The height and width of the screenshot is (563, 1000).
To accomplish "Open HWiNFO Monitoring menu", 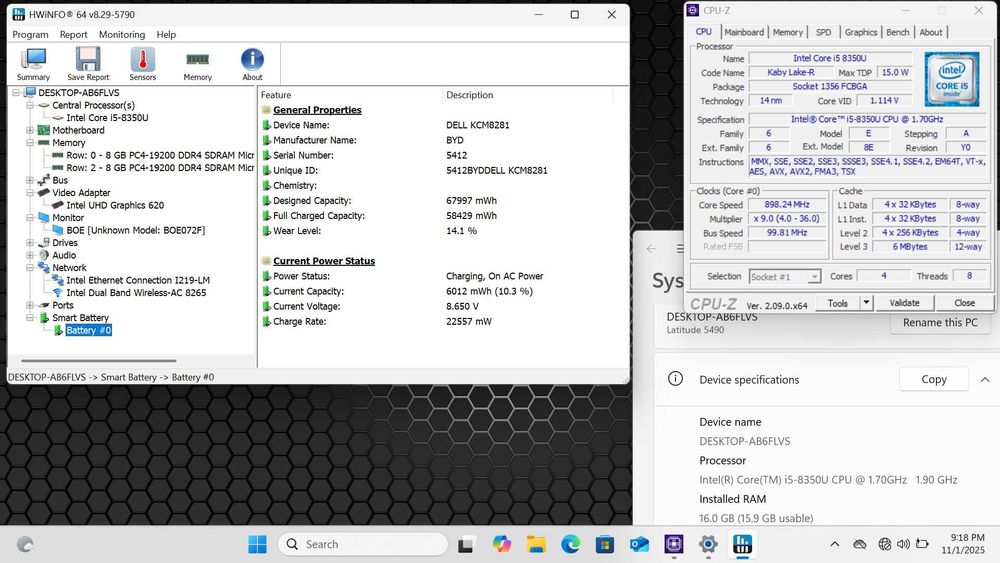I will coord(122,34).
